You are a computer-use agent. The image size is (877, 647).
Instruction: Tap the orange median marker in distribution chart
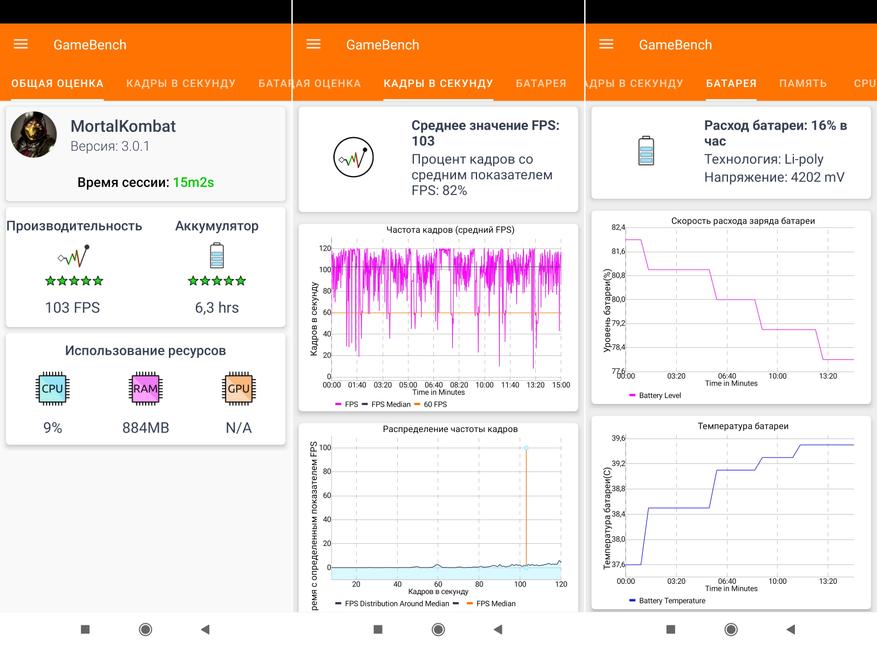coord(526,506)
